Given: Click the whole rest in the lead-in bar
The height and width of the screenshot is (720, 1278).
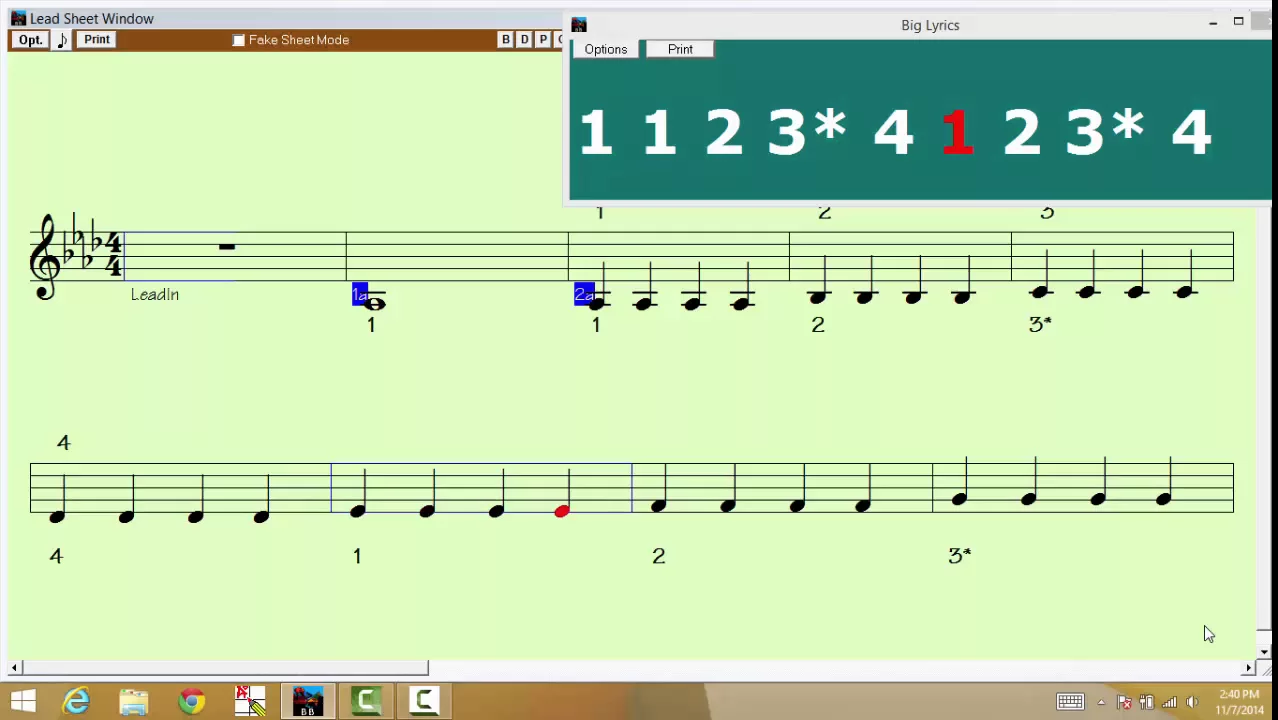Looking at the screenshot, I should [x=227, y=246].
